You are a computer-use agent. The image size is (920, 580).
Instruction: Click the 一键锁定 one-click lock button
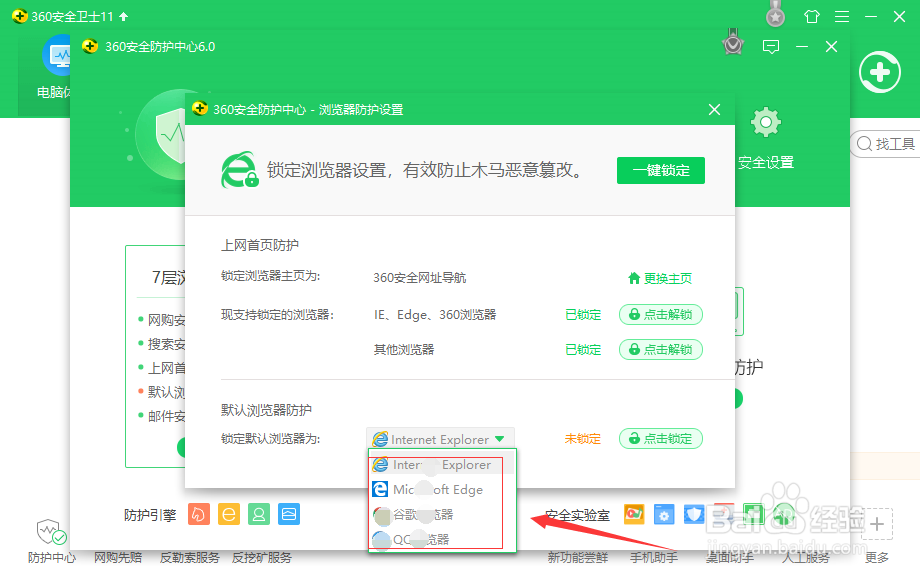click(x=661, y=170)
